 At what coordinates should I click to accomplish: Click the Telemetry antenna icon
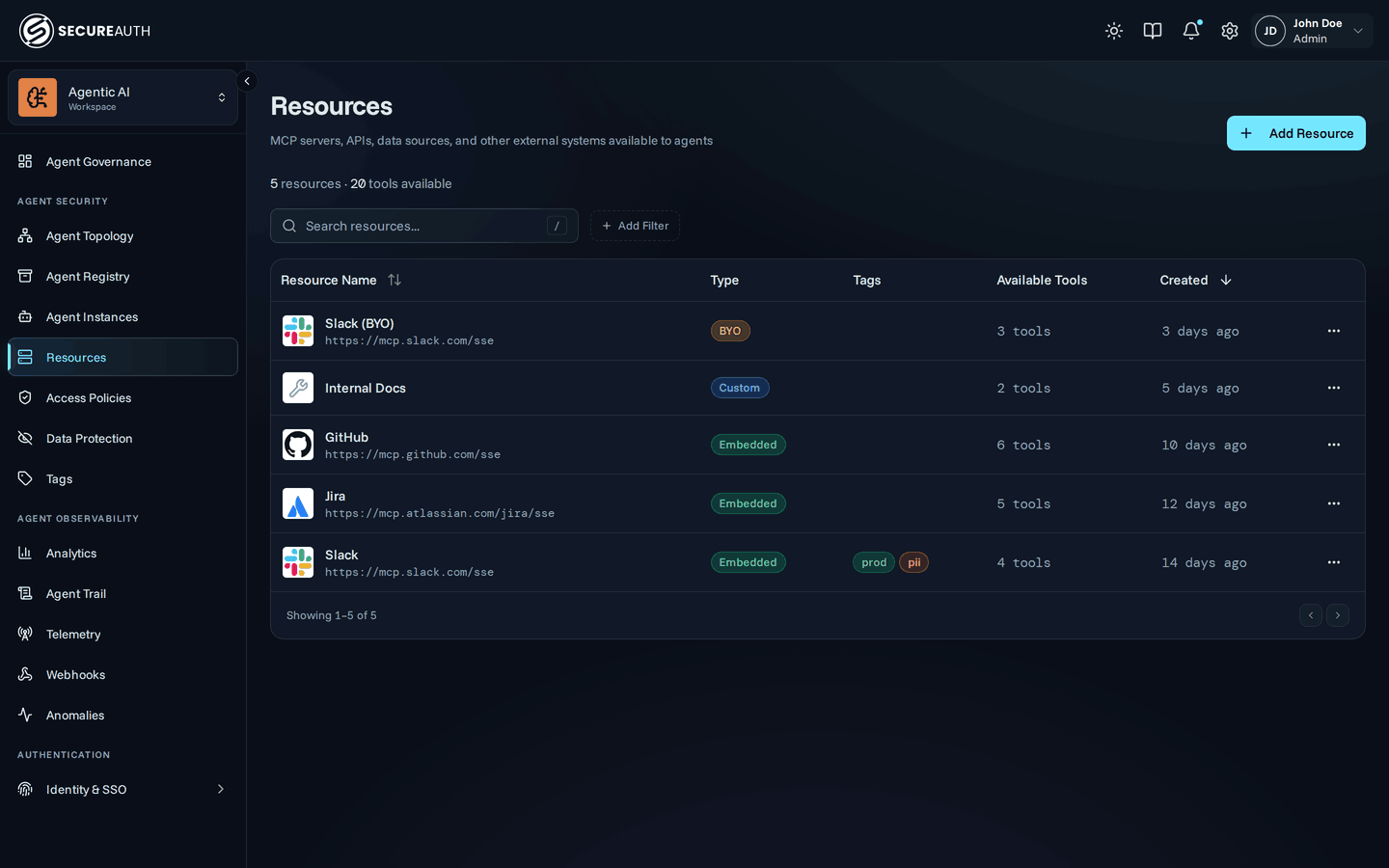(25, 634)
